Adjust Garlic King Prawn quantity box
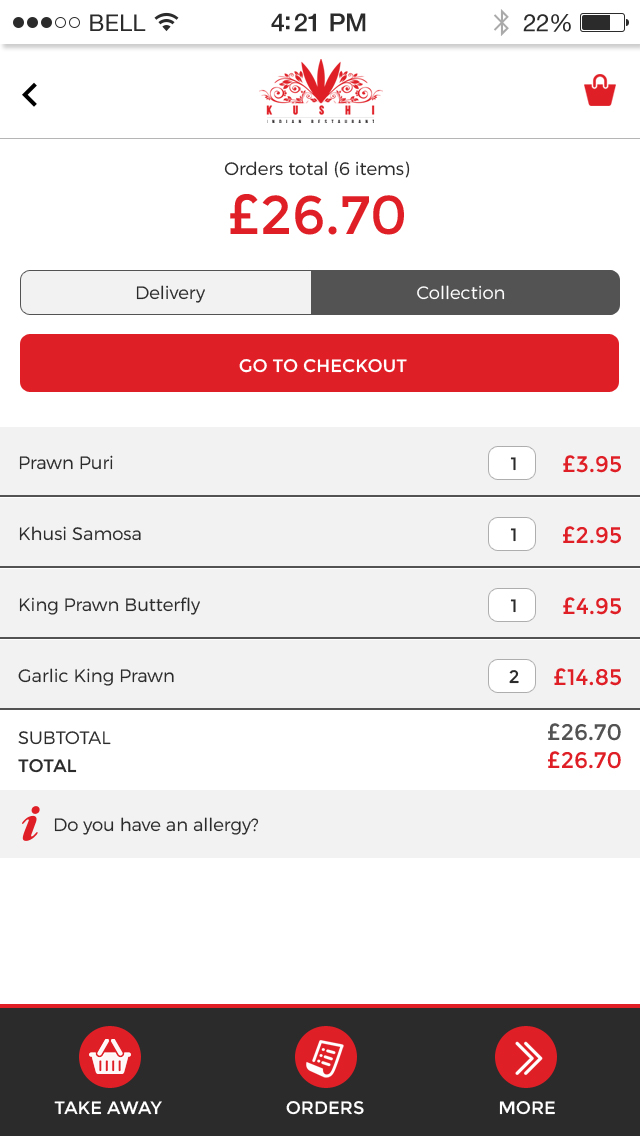 [512, 676]
